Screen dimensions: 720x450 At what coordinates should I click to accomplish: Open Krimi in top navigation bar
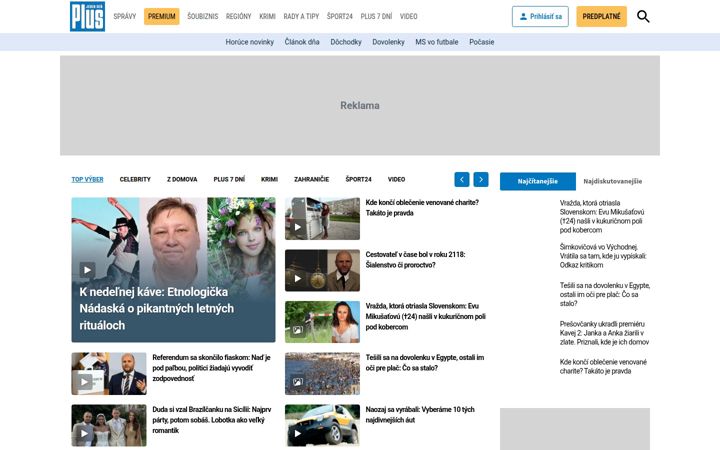[x=267, y=16]
